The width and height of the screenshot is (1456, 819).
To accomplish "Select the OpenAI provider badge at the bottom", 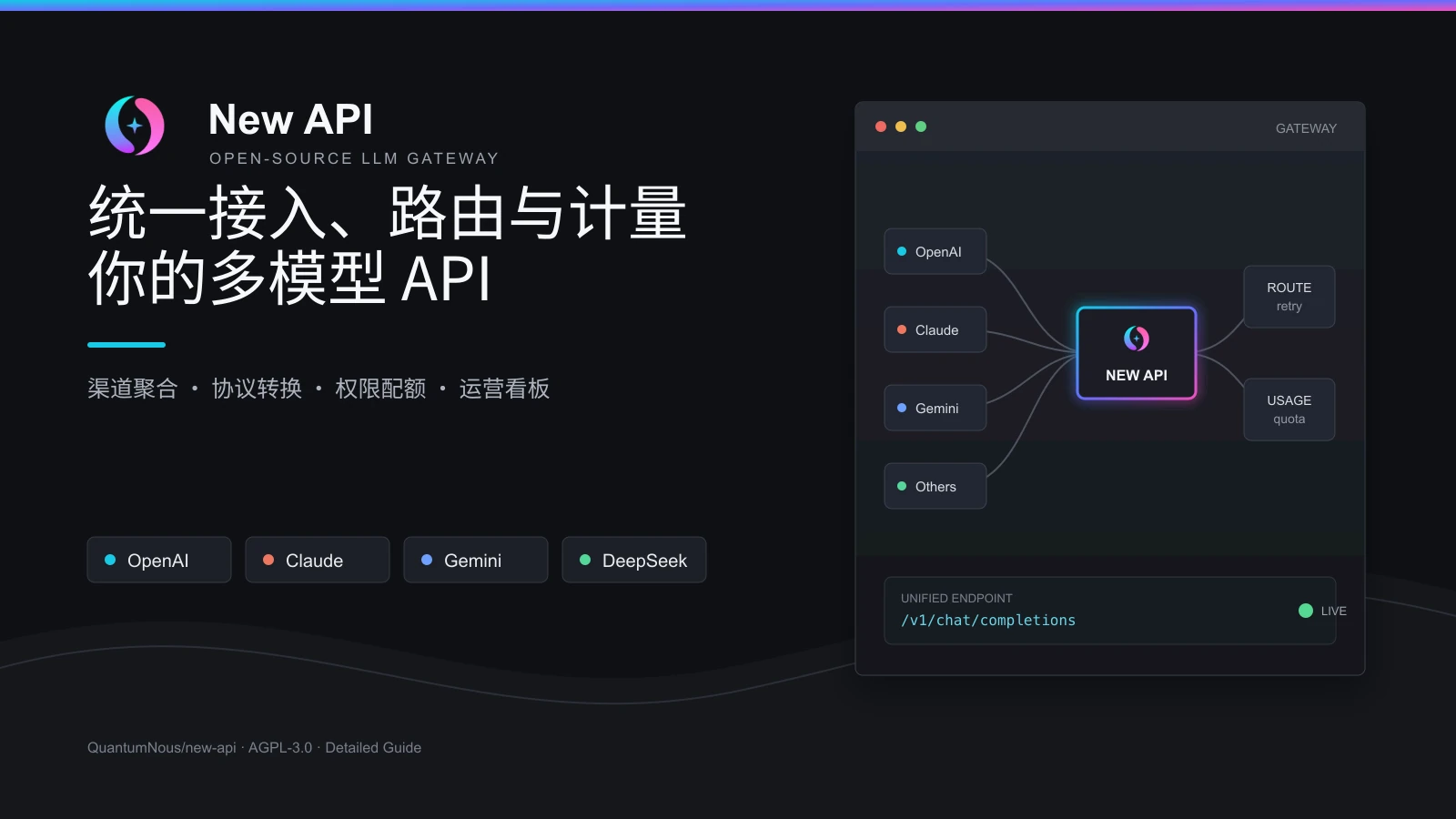I will click(x=159, y=560).
